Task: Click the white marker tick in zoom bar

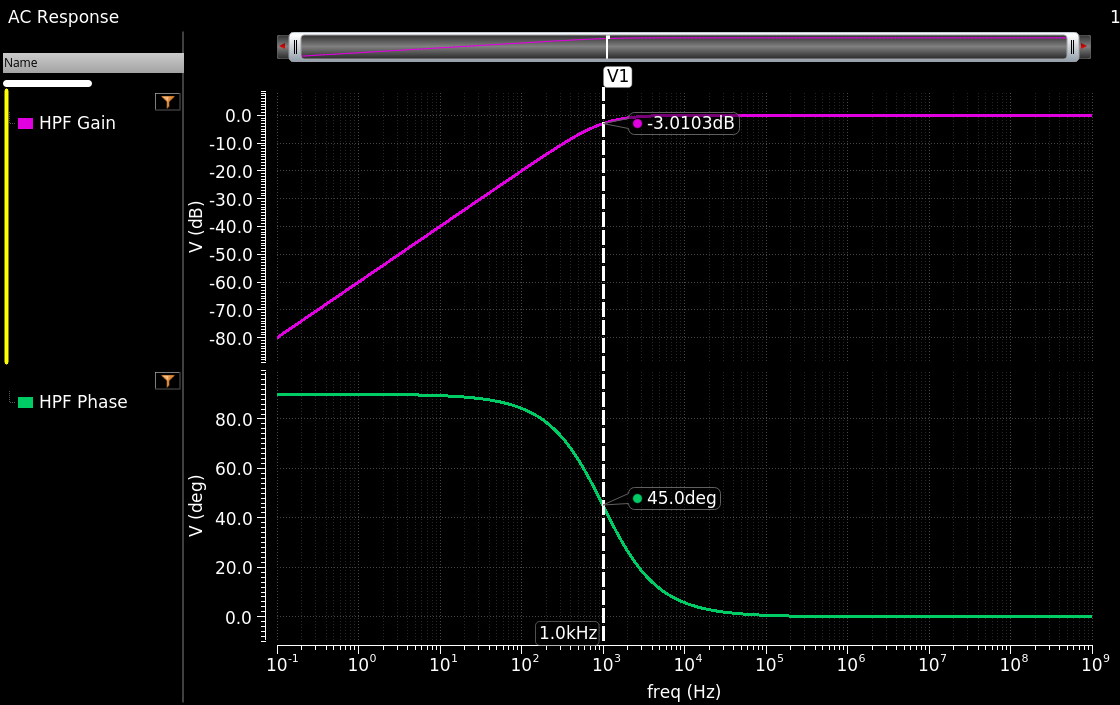Action: pos(607,46)
